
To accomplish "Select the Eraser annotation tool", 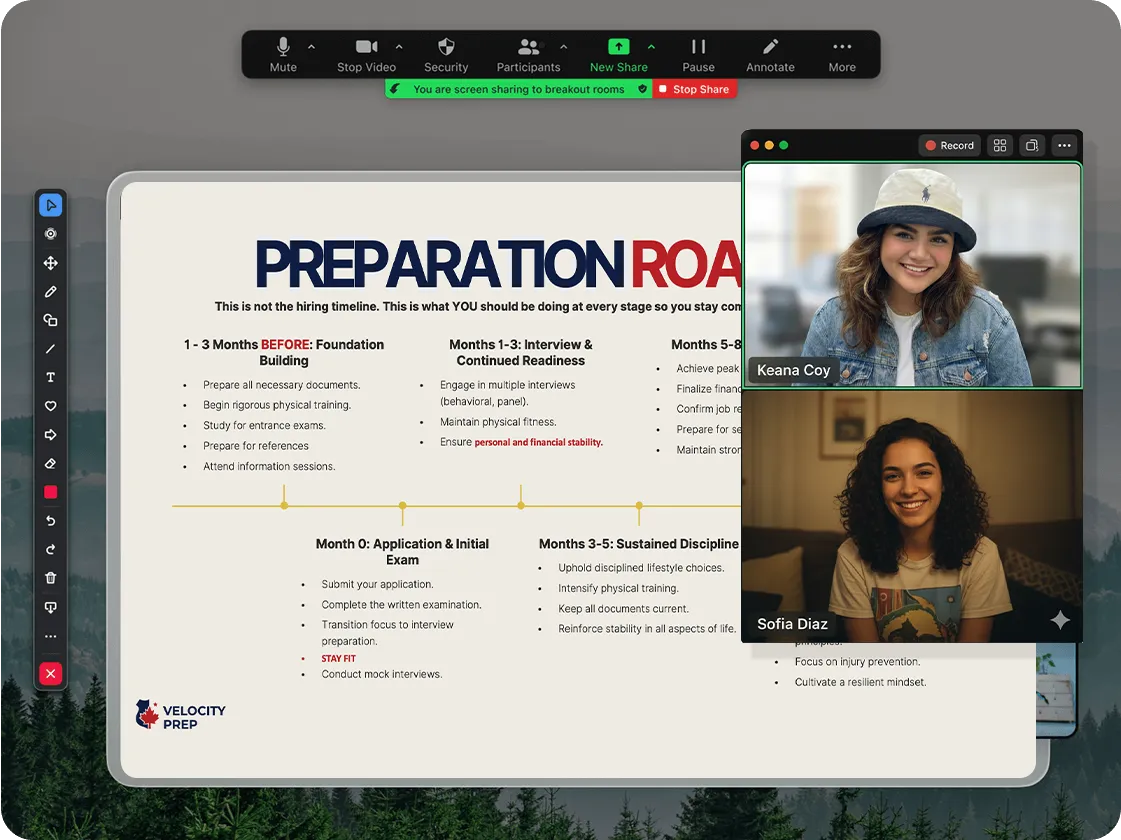I will click(x=51, y=463).
